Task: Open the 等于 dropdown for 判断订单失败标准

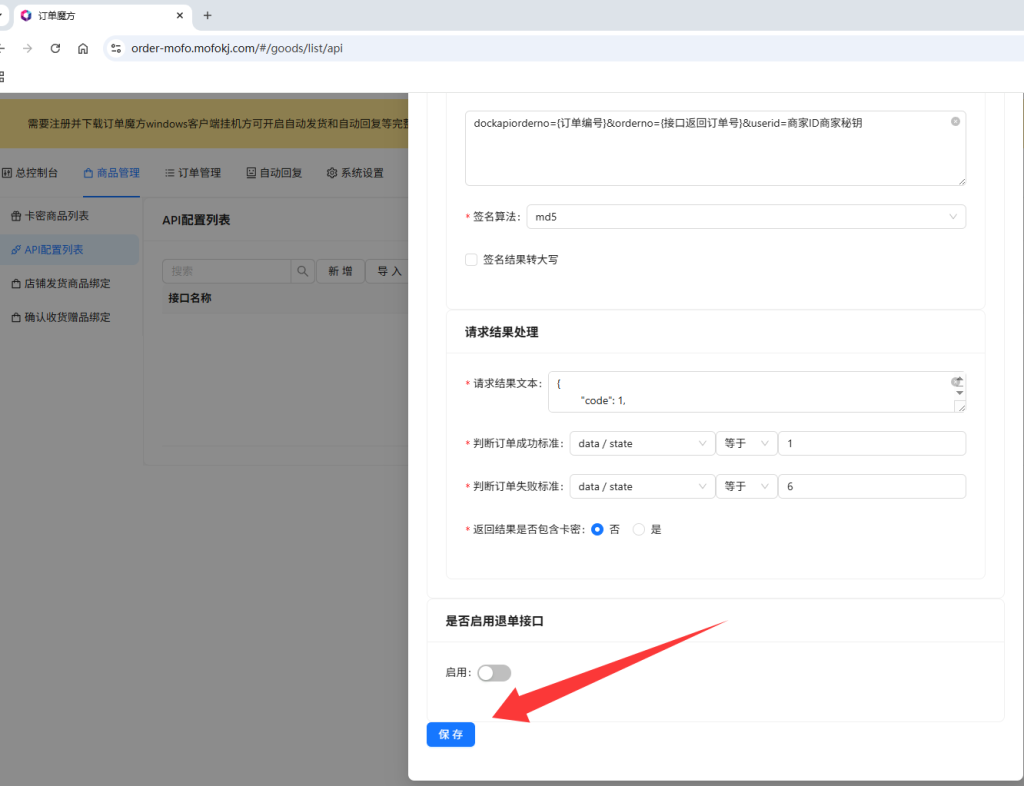Action: [x=746, y=486]
